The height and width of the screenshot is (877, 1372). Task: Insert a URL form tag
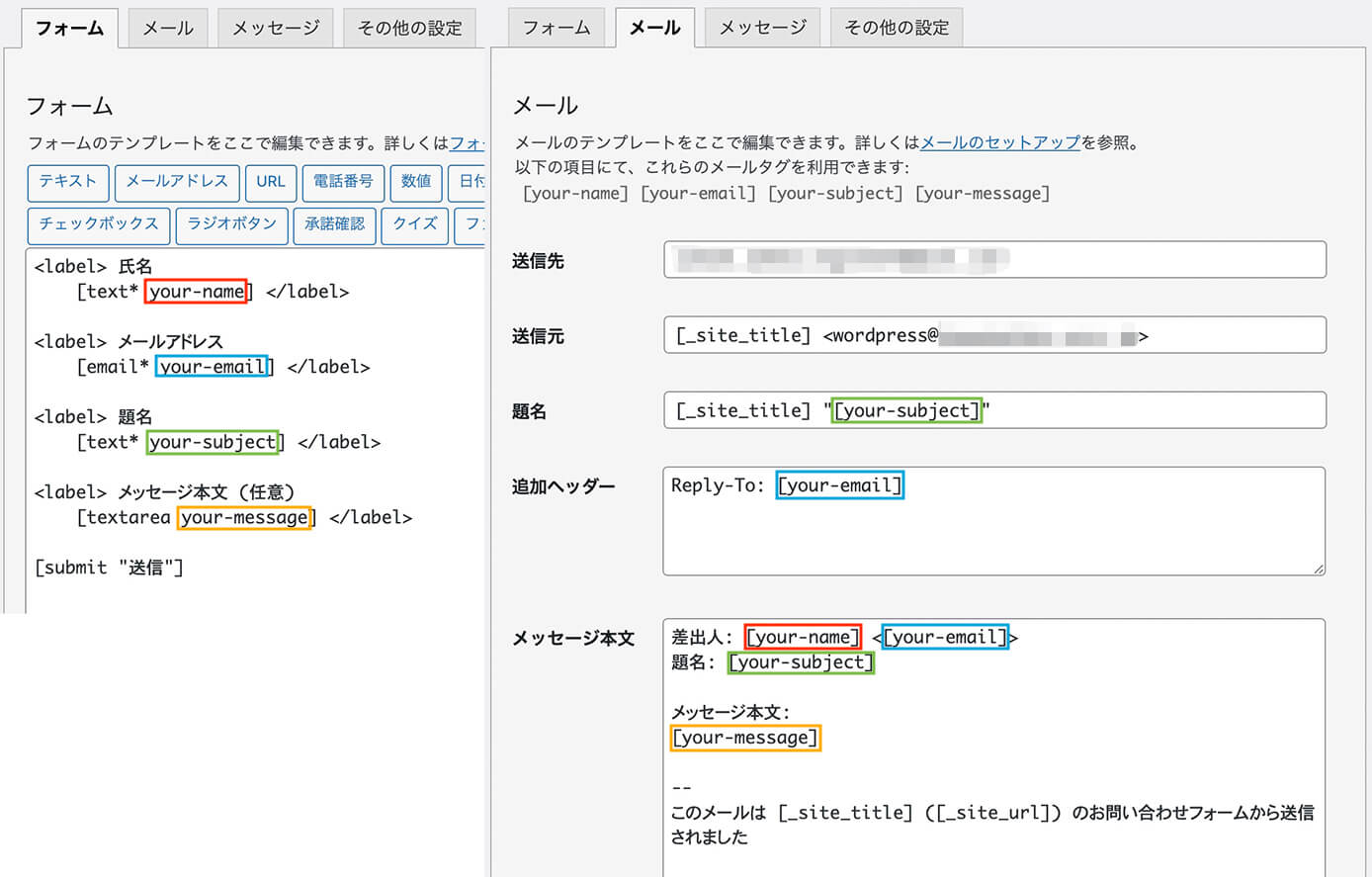click(271, 182)
